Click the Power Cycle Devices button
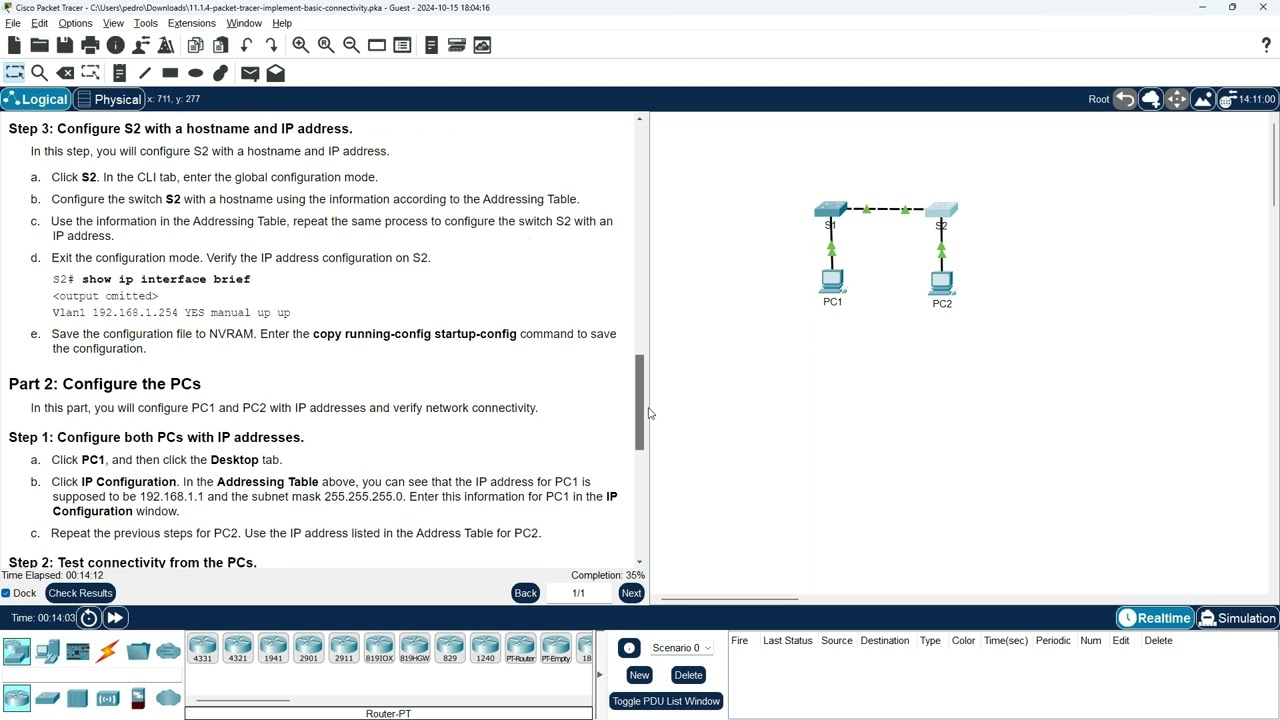This screenshot has width=1280, height=720. (89, 618)
